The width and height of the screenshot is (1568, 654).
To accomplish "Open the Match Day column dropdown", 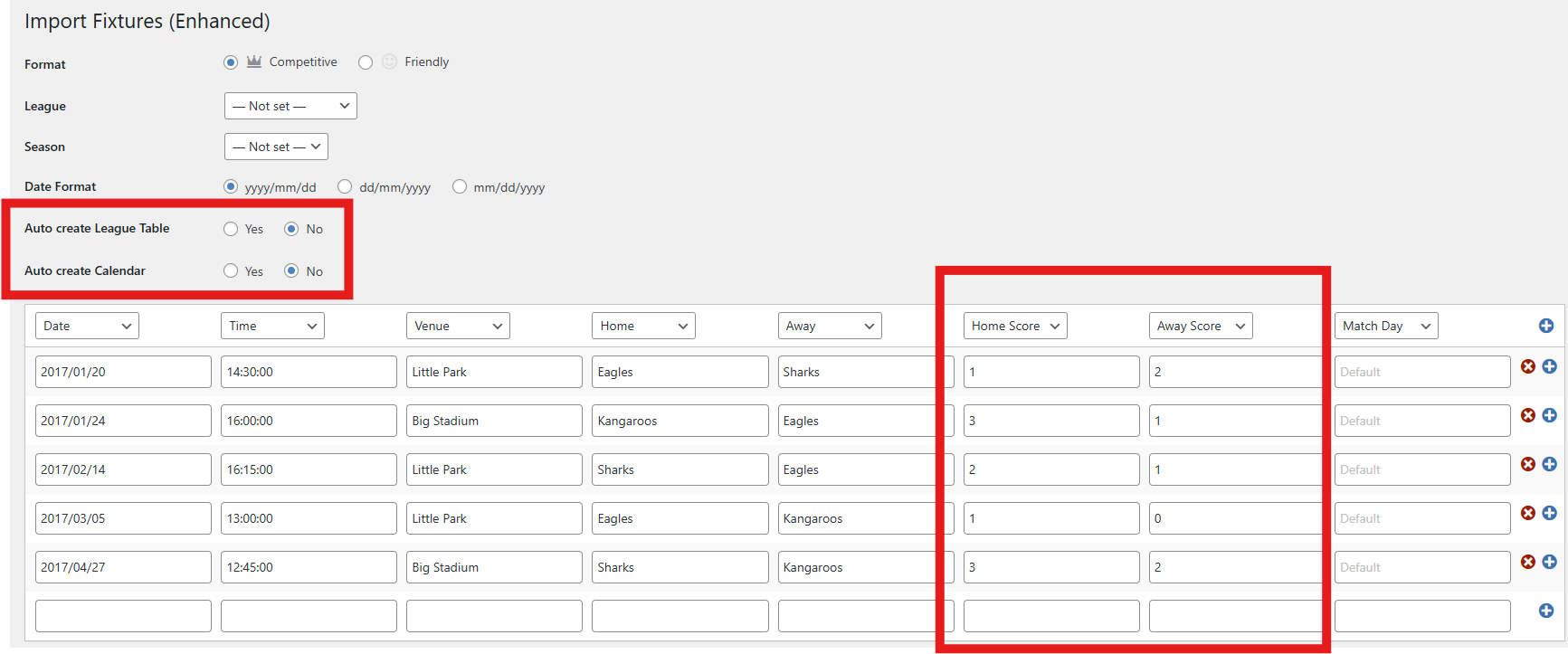I will pyautogui.click(x=1385, y=326).
